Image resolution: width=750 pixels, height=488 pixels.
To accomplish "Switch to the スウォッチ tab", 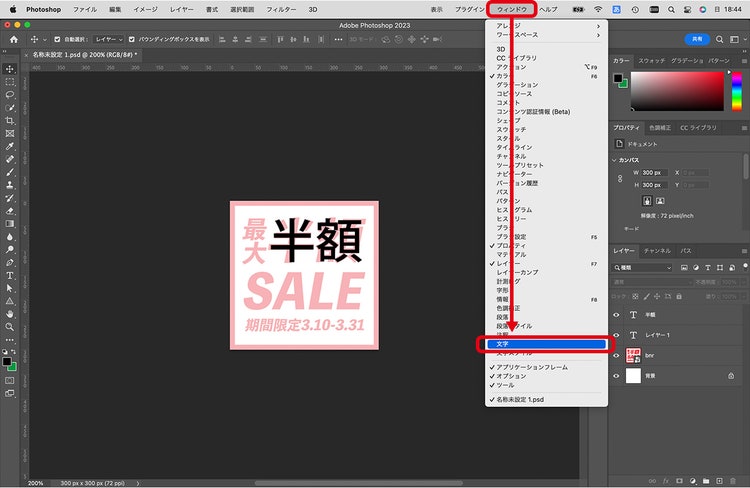I will point(651,61).
